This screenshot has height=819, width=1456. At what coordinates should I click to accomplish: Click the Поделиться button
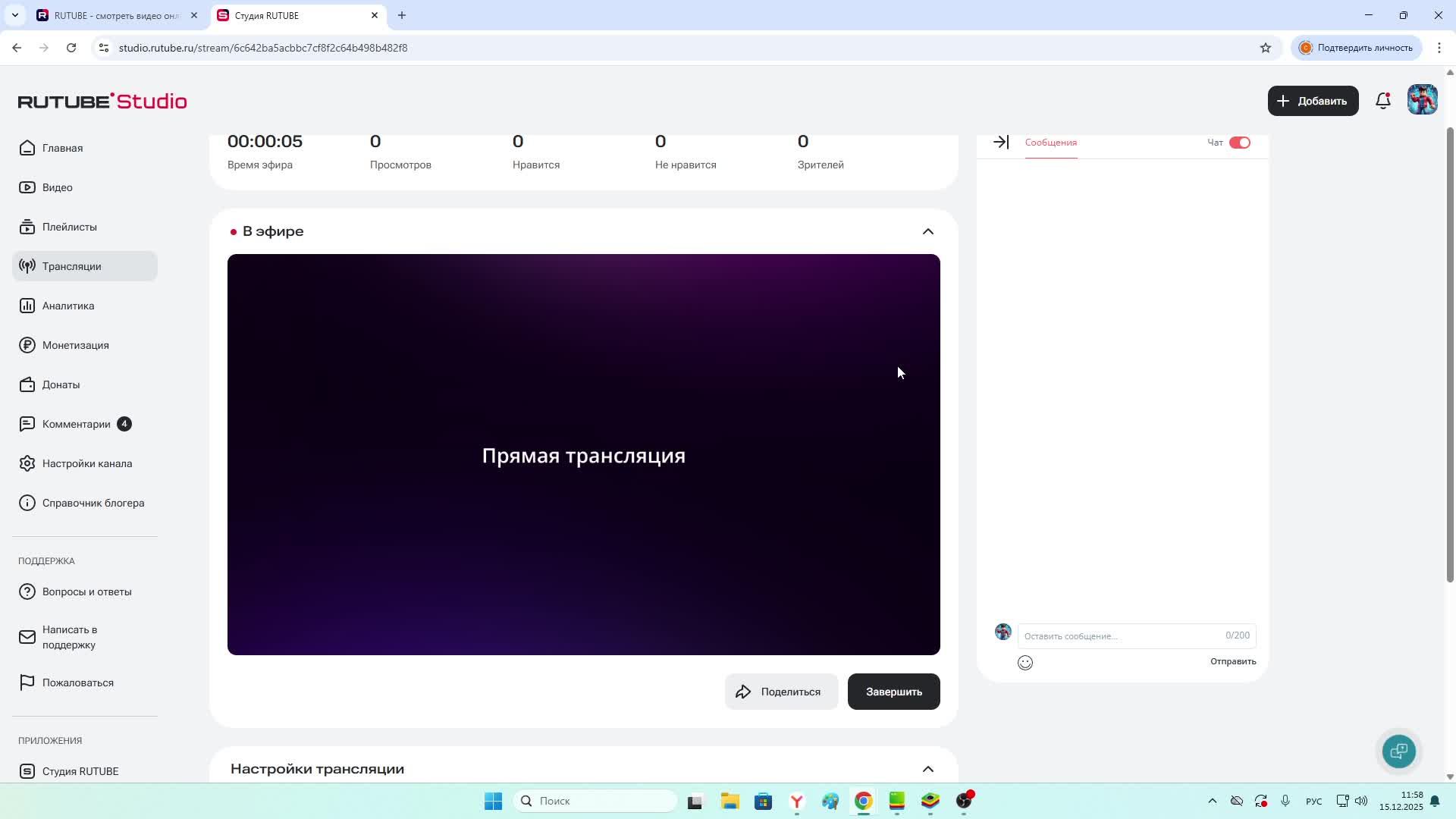pos(781,692)
